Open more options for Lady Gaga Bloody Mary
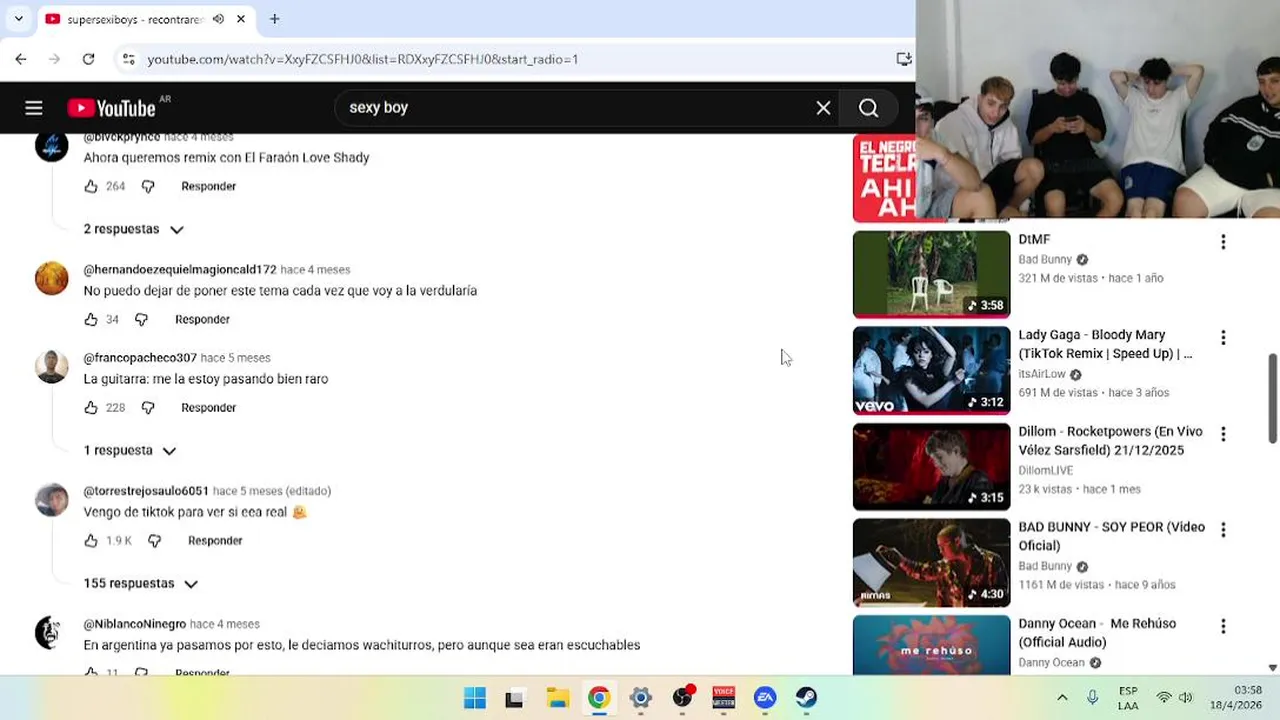1280x720 pixels. 1223,338
